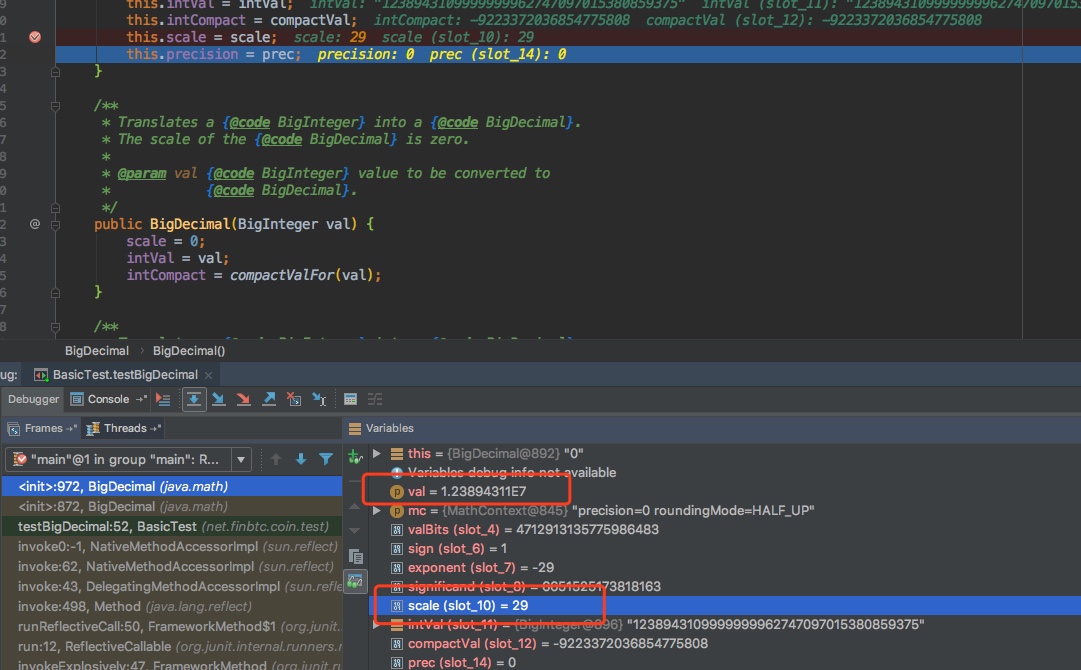Select frame invoke:62, NativeMethodAccessorImpl
The width and height of the screenshot is (1081, 670).
coord(172,567)
